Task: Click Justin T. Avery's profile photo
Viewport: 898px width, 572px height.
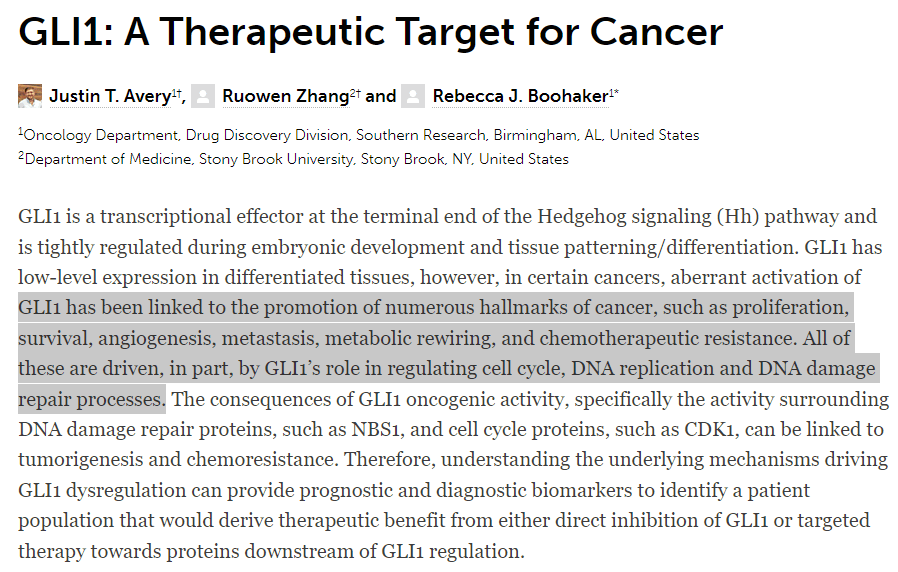Action: tap(30, 96)
